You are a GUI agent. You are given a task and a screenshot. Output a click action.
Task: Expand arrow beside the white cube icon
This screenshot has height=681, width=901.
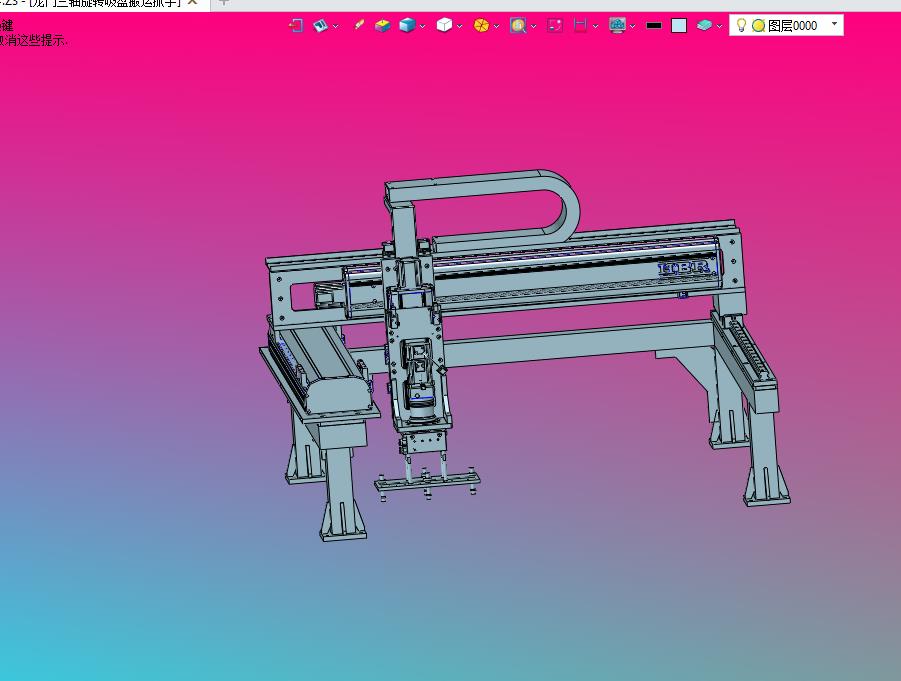(x=459, y=26)
